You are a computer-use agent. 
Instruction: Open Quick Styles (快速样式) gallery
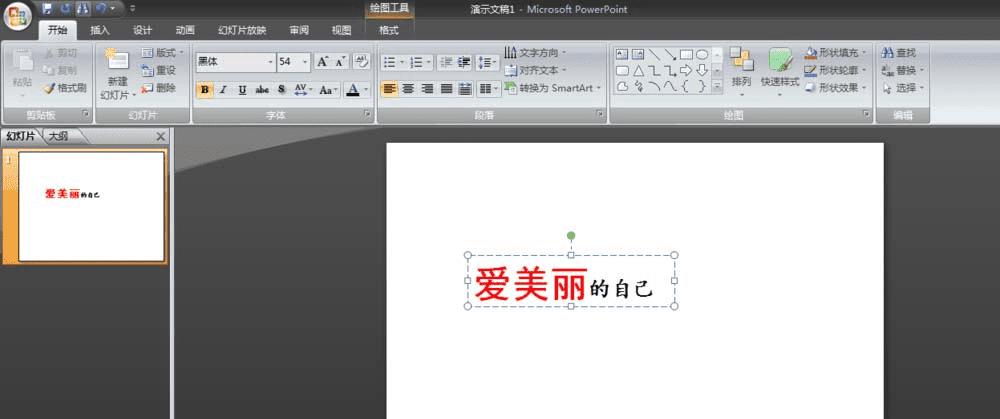pos(779,72)
